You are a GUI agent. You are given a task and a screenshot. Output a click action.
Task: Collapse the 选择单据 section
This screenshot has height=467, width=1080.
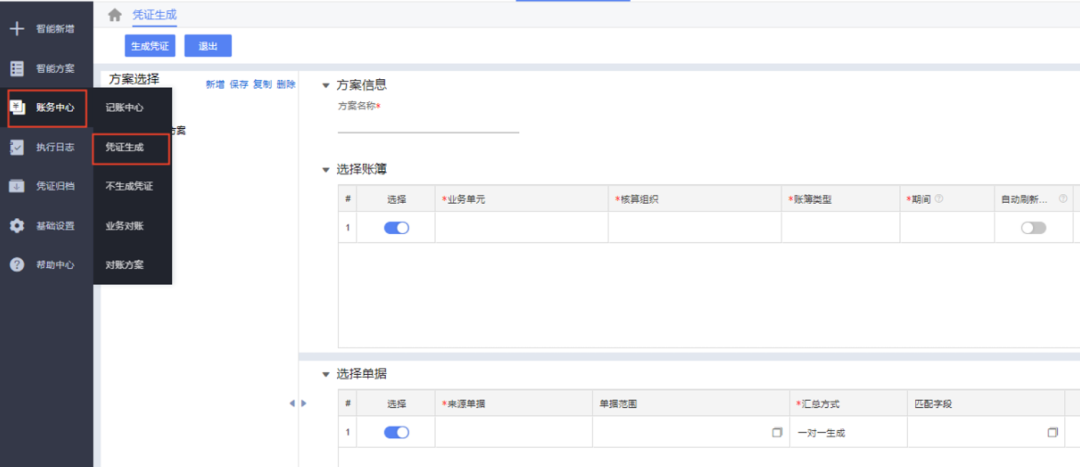(326, 375)
